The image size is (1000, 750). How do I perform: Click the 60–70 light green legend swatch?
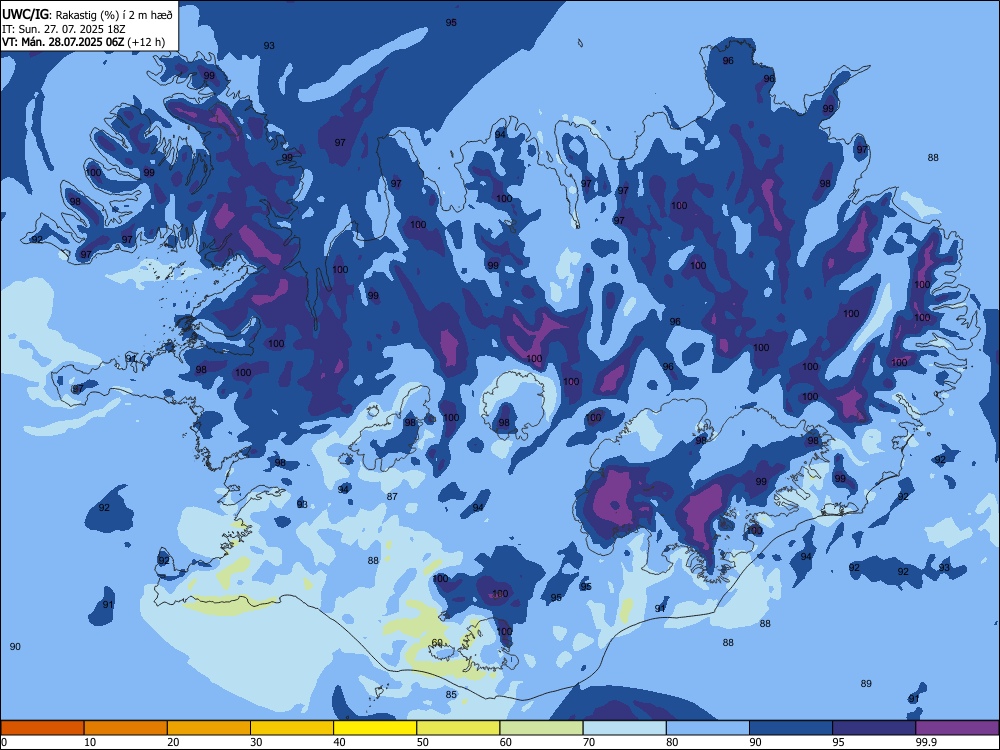[541, 728]
